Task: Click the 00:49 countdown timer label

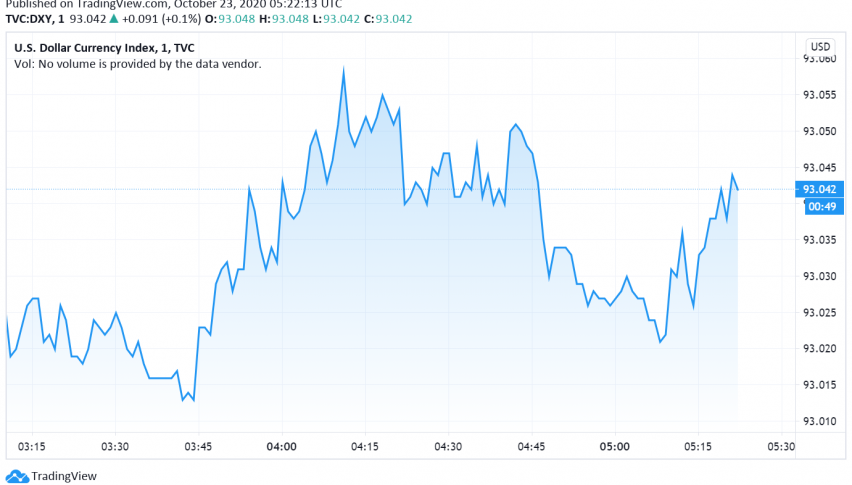Action: pos(823,206)
